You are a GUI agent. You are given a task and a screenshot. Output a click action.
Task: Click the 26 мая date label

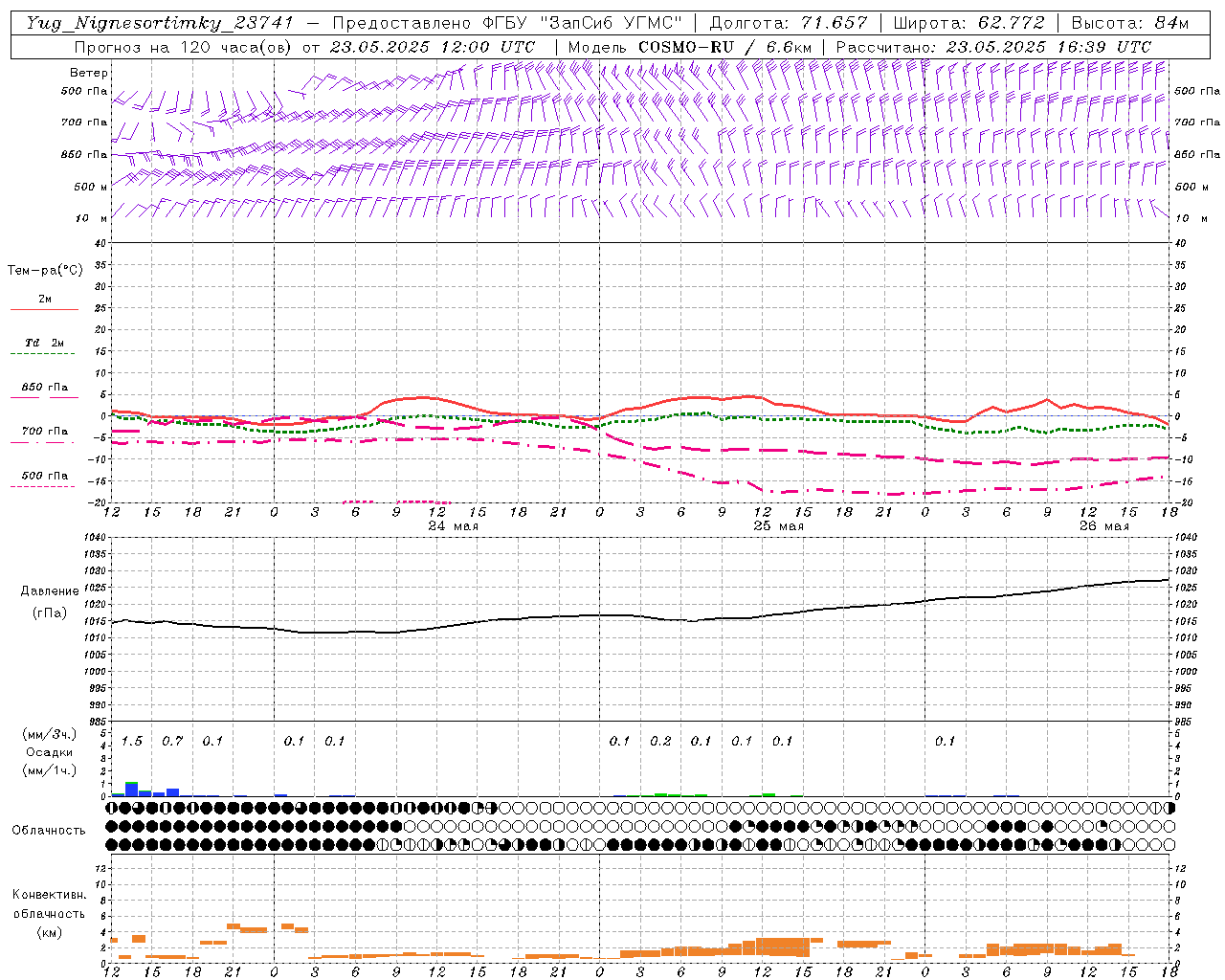(x=1103, y=525)
